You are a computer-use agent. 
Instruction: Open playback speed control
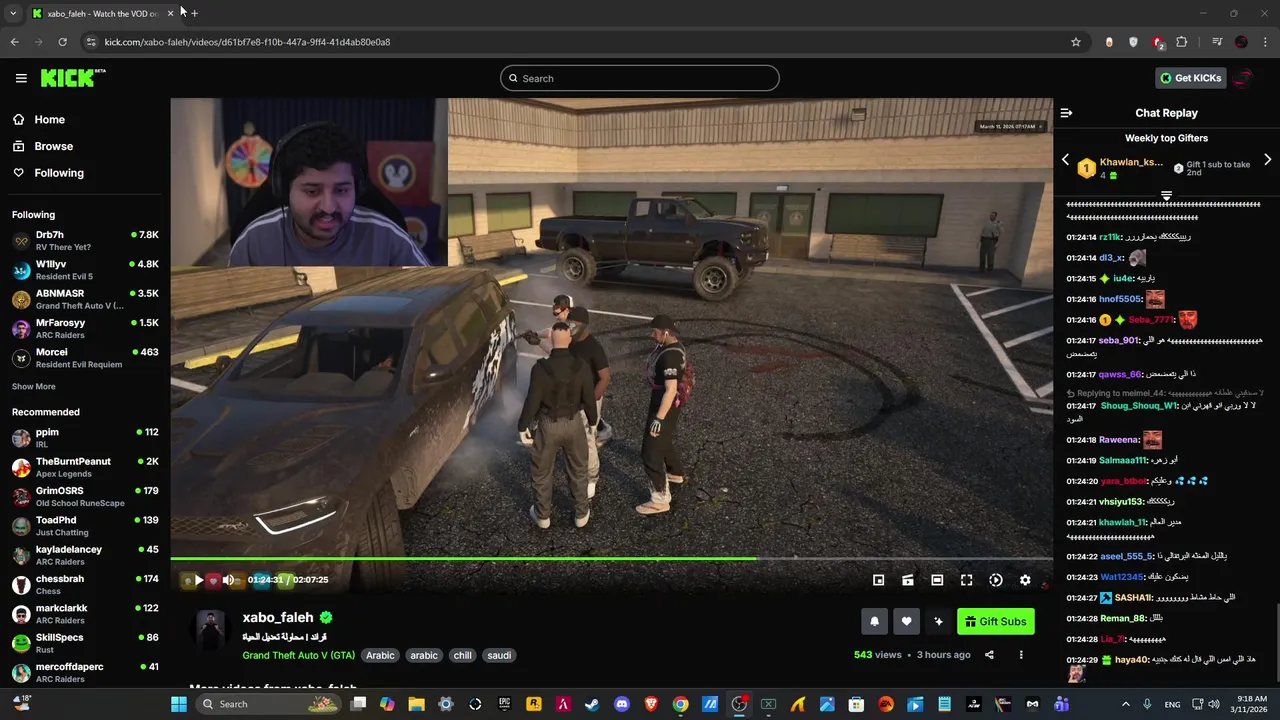(x=996, y=580)
